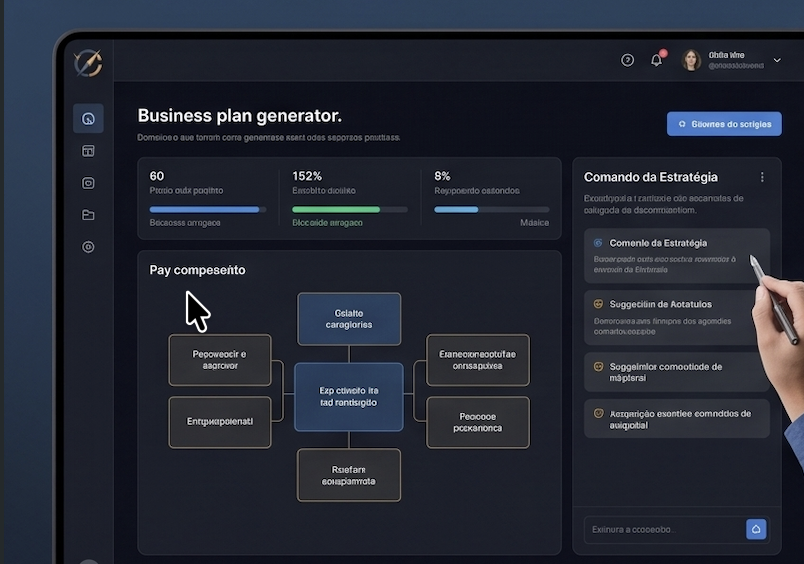
Task: Open the folder icon in sidebar
Action: coord(88,215)
